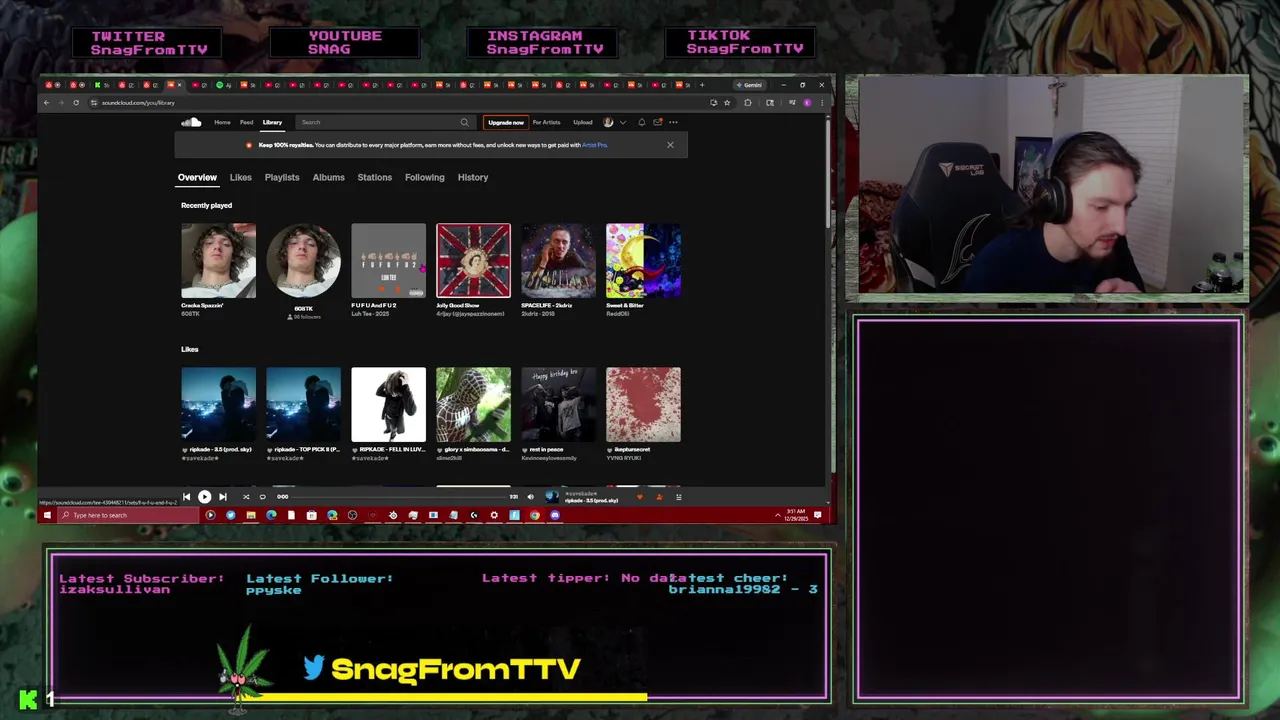Click the Jolly Good Show title text
Screen dimensions: 1280x720
click(x=458, y=305)
